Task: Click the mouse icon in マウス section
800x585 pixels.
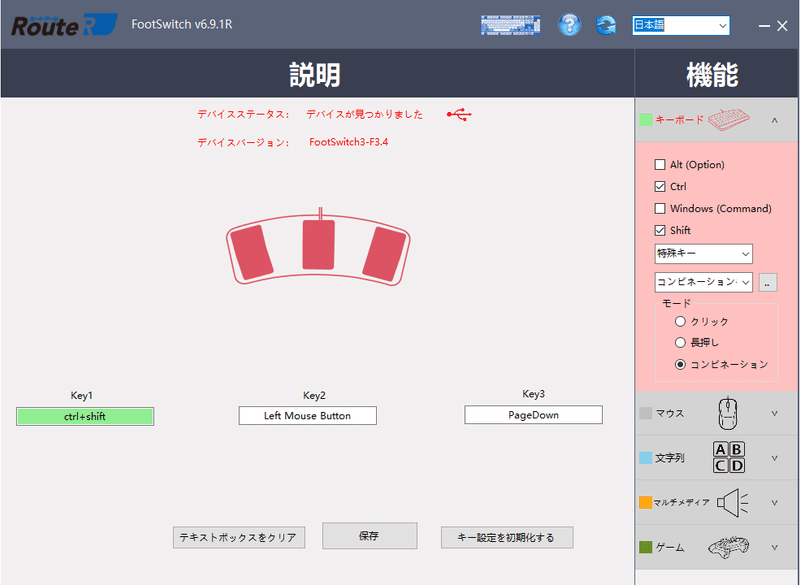Action: [x=728, y=413]
